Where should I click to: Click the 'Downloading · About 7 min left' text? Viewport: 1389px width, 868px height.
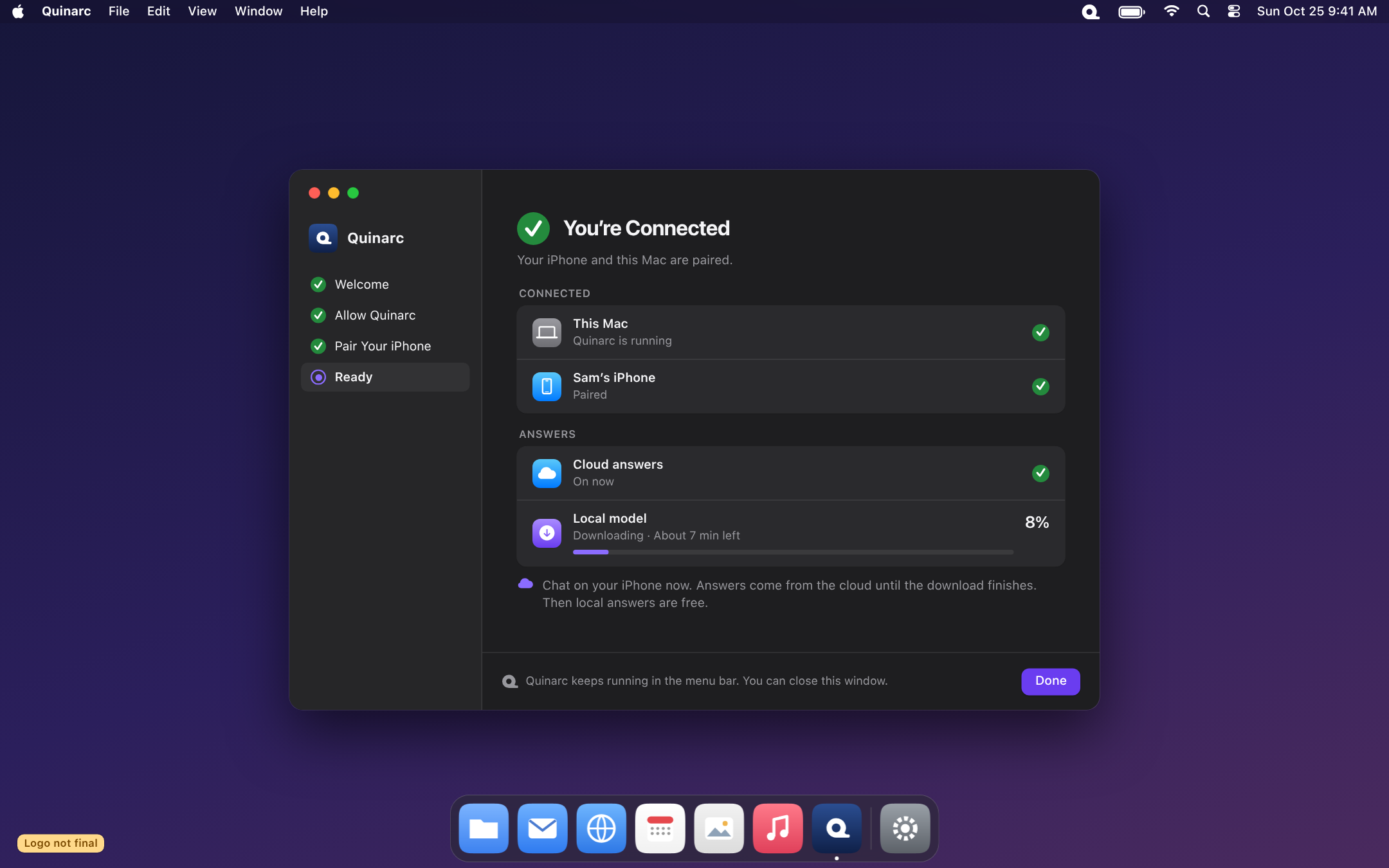coord(656,536)
